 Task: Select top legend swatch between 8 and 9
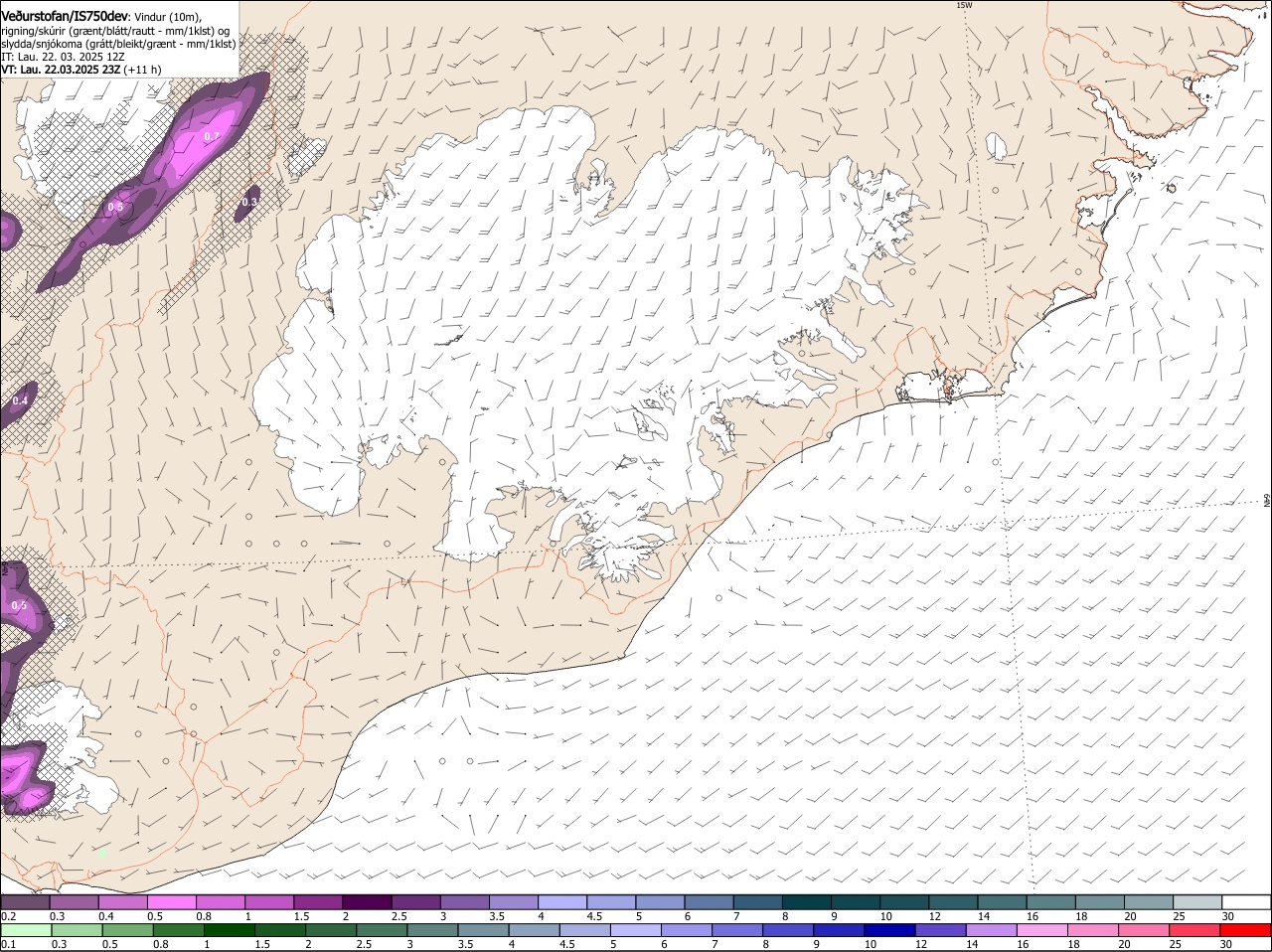(x=807, y=902)
